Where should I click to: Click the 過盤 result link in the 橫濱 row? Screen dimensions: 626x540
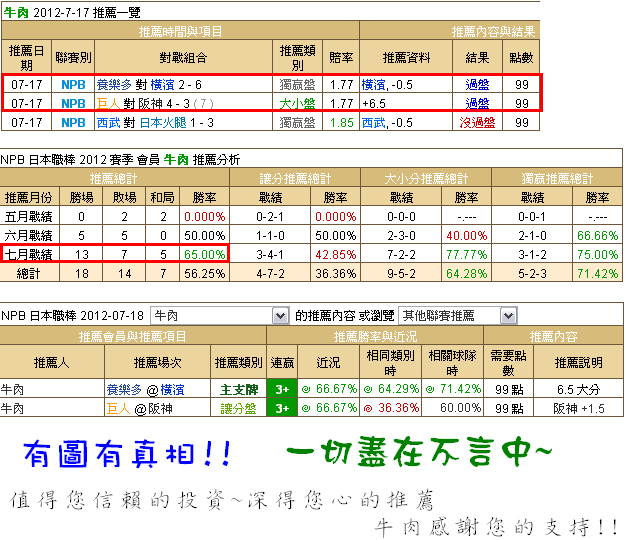[477, 85]
